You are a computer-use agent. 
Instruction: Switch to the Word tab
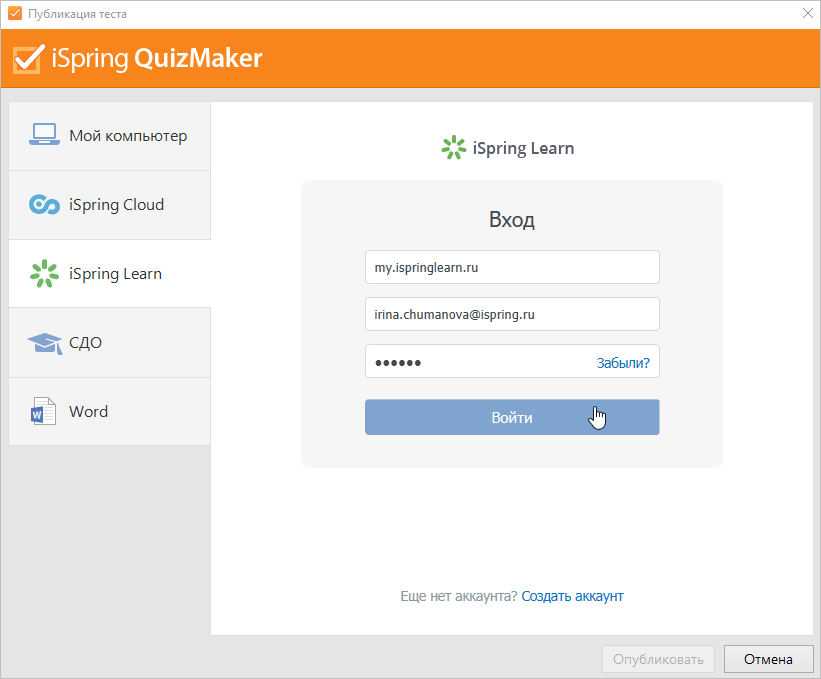click(x=109, y=411)
